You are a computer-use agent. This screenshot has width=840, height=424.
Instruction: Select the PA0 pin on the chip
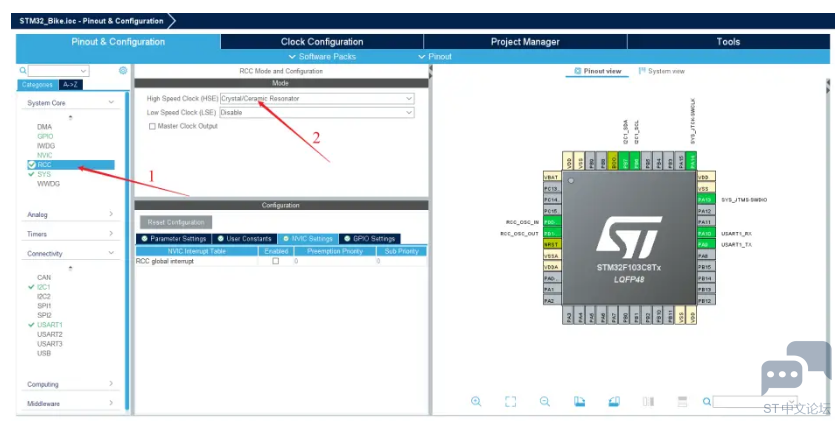pos(552,278)
